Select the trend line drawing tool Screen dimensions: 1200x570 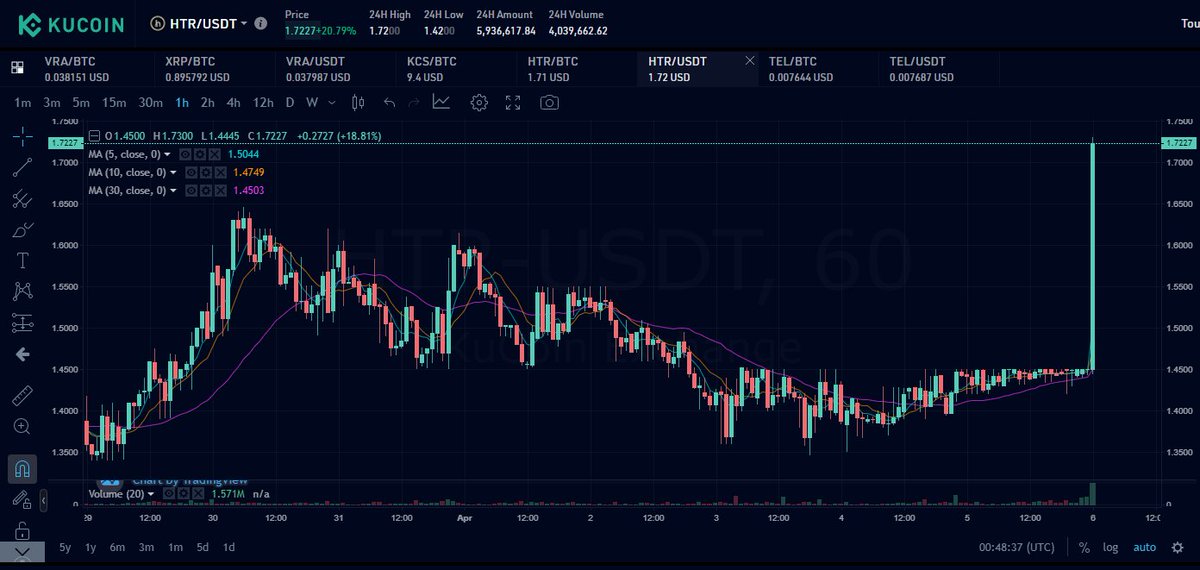[x=22, y=167]
